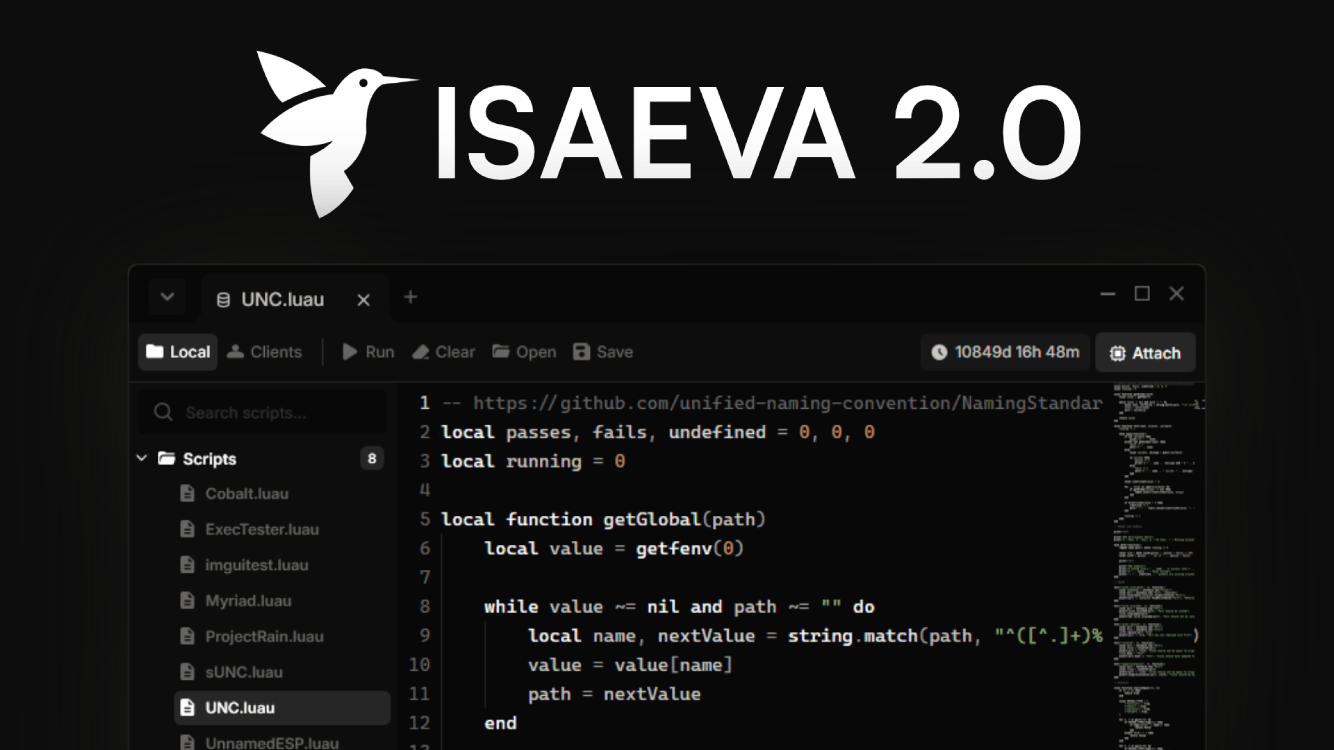Select the UNC.luau editor tab
The height and width of the screenshot is (750, 1334).
click(x=294, y=298)
